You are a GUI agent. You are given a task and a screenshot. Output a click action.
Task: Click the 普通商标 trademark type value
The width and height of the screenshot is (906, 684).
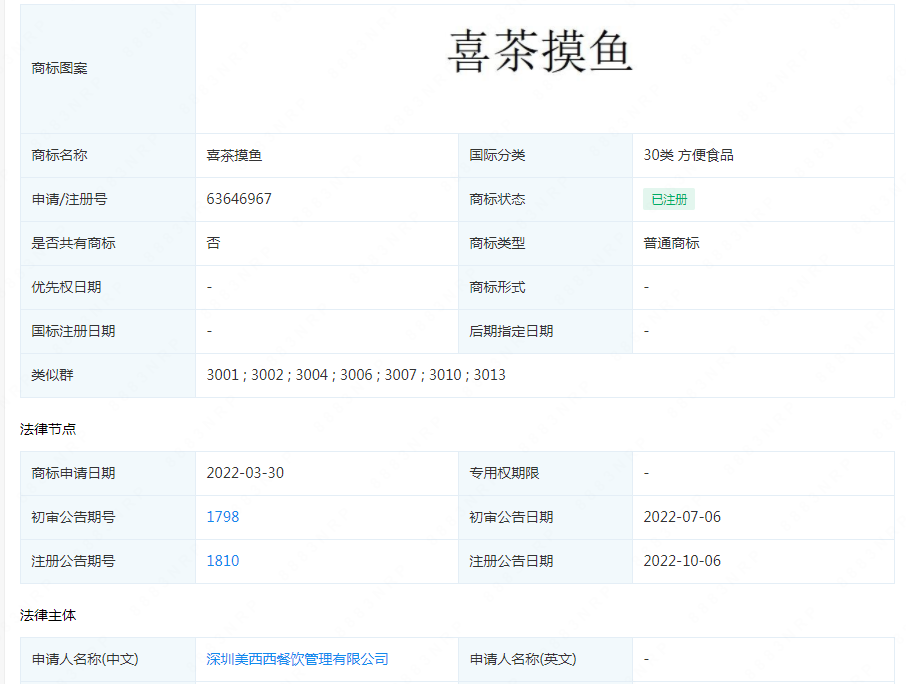tap(672, 243)
